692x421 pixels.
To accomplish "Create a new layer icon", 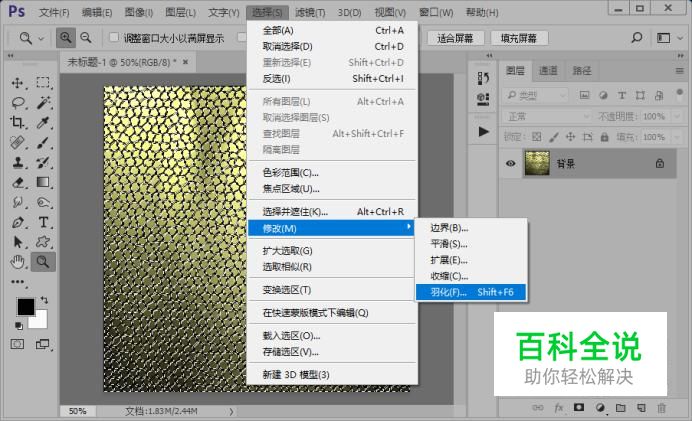I will (x=641, y=408).
